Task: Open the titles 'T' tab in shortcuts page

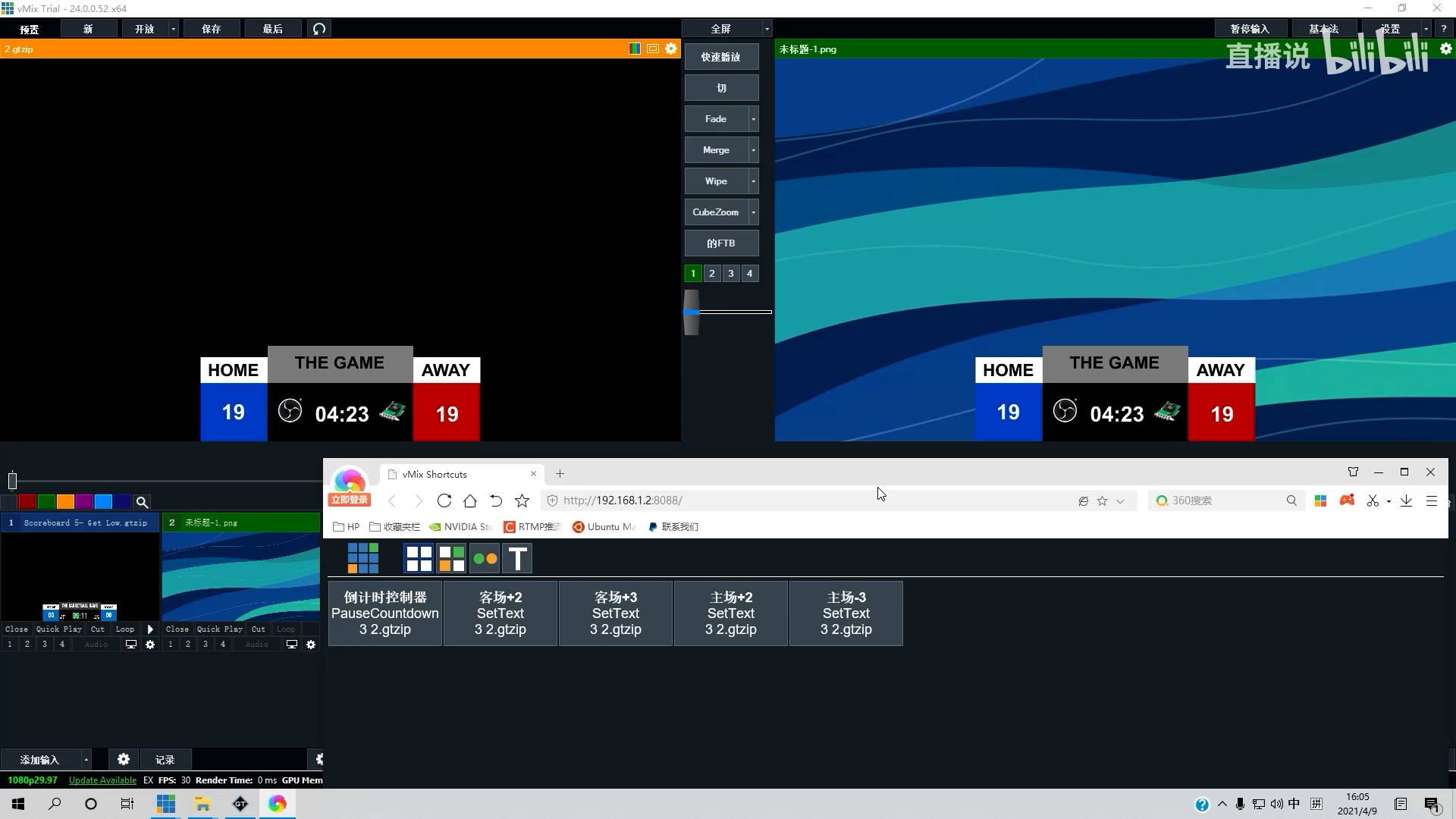Action: (517, 559)
